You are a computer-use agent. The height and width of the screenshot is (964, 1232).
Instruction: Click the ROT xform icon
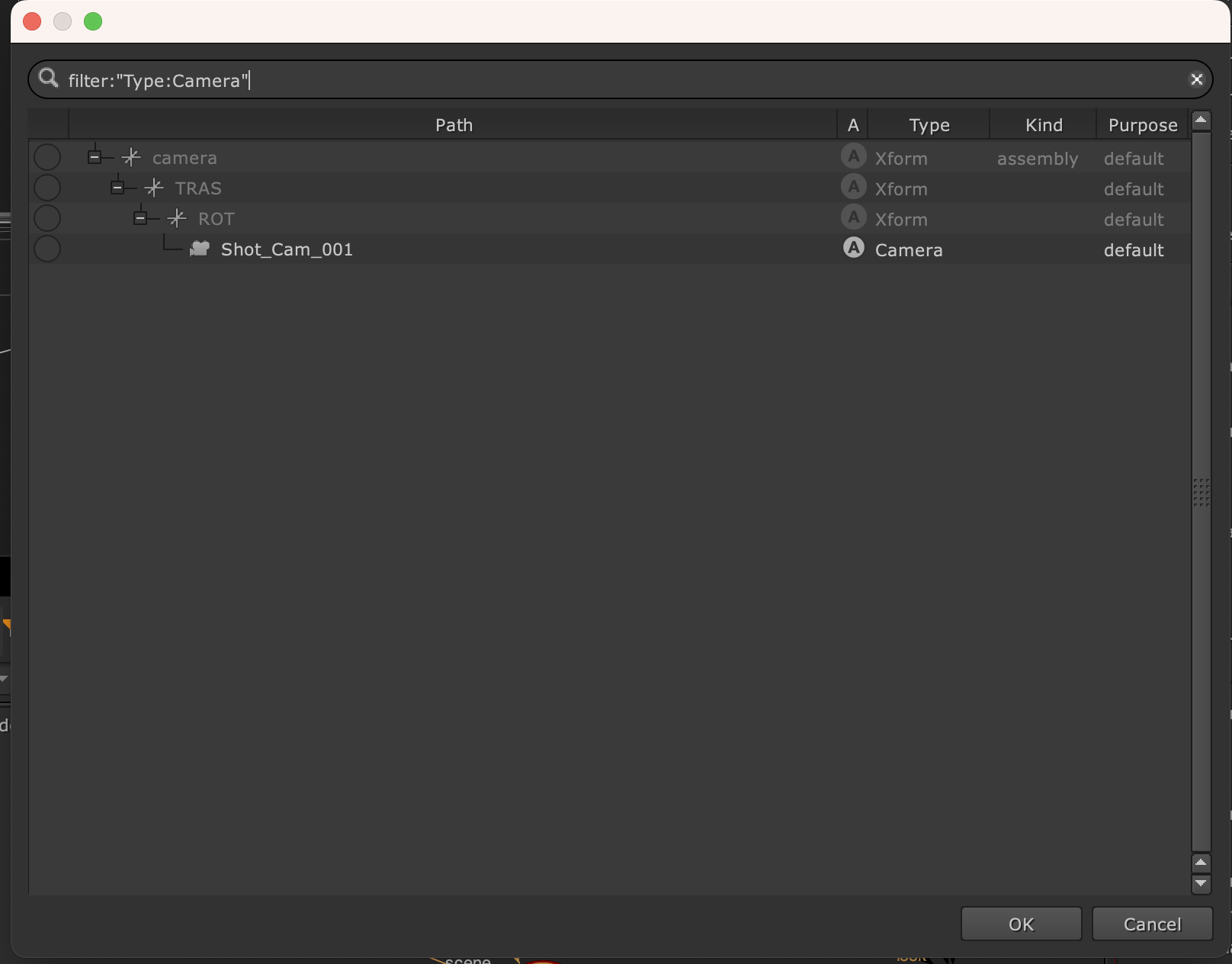(177, 219)
